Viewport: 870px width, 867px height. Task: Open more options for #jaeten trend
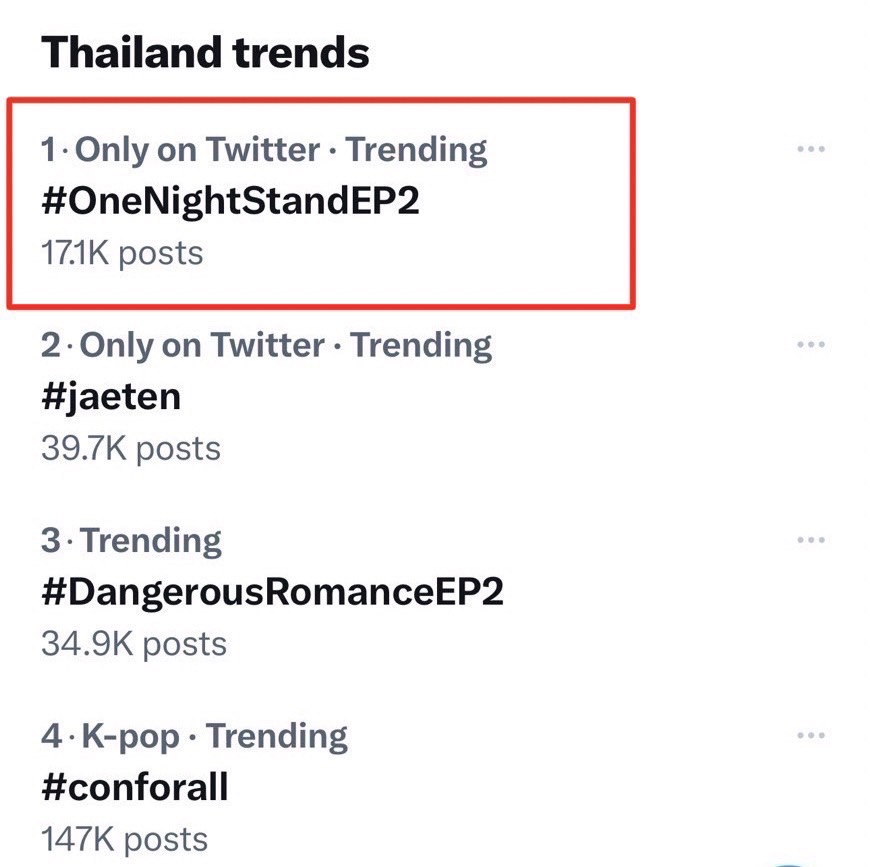810,345
